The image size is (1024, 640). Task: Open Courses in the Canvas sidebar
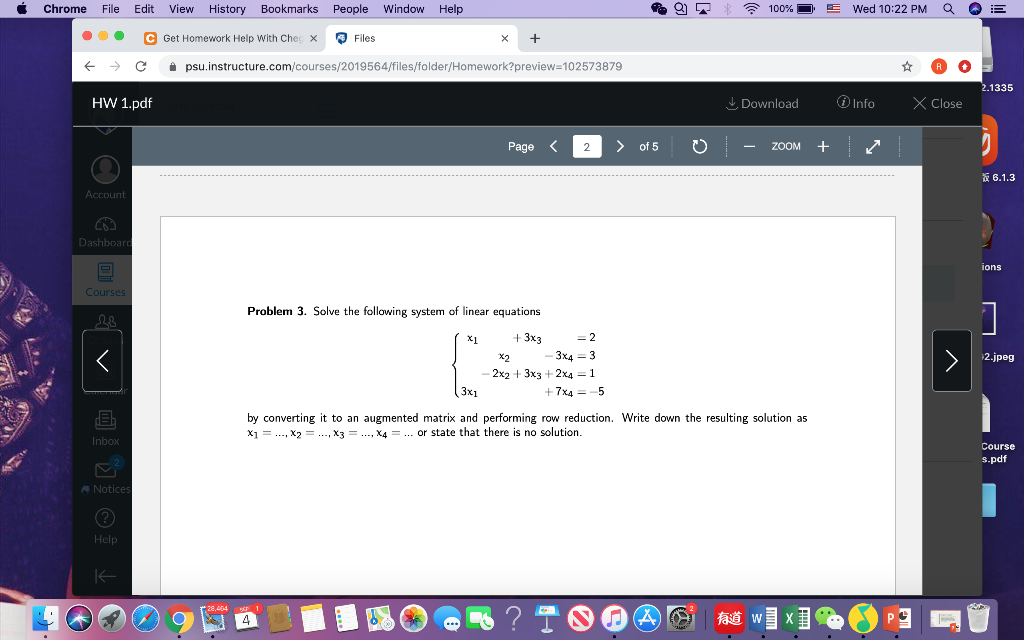coord(105,278)
